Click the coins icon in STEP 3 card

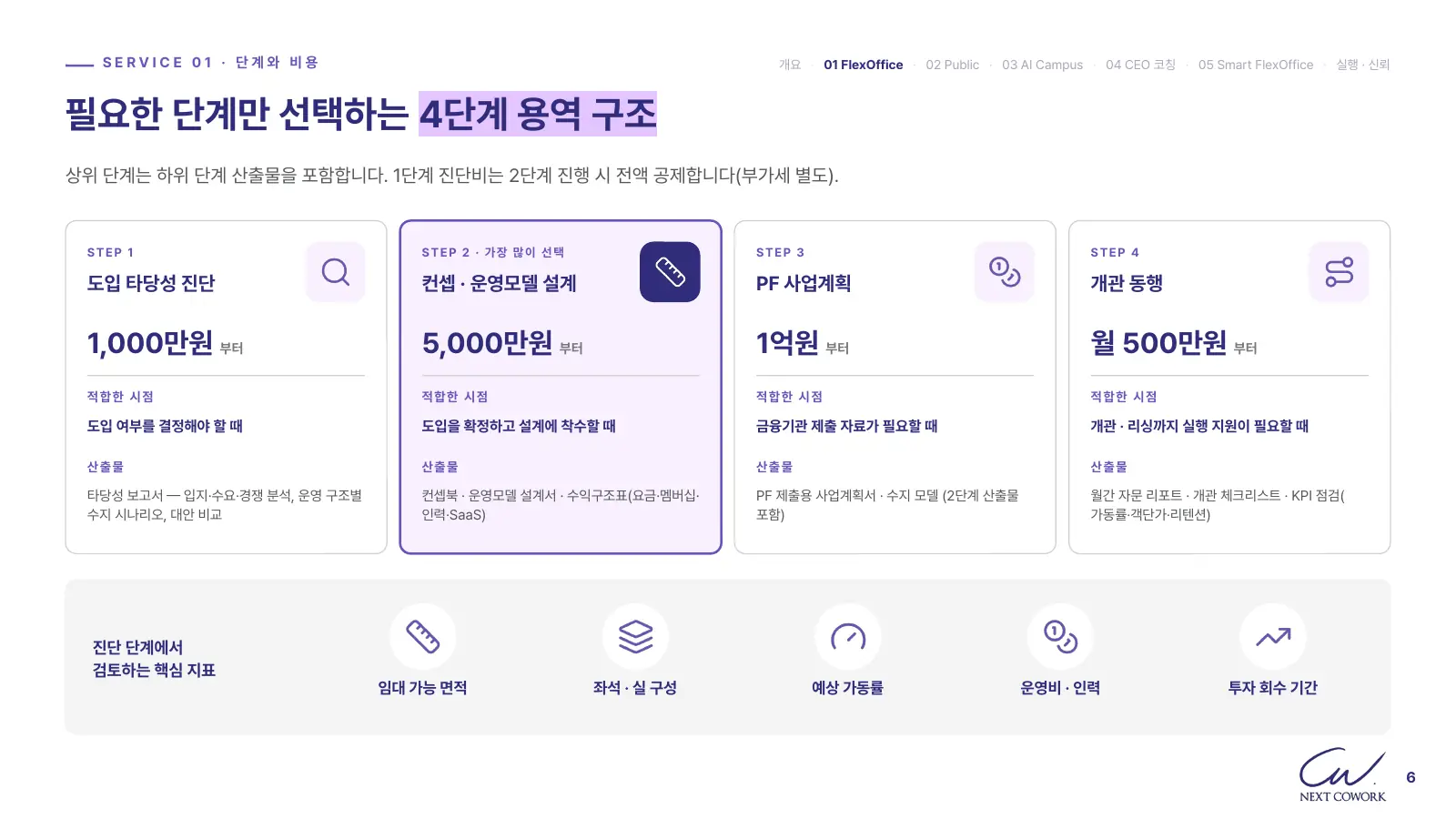(1005, 272)
